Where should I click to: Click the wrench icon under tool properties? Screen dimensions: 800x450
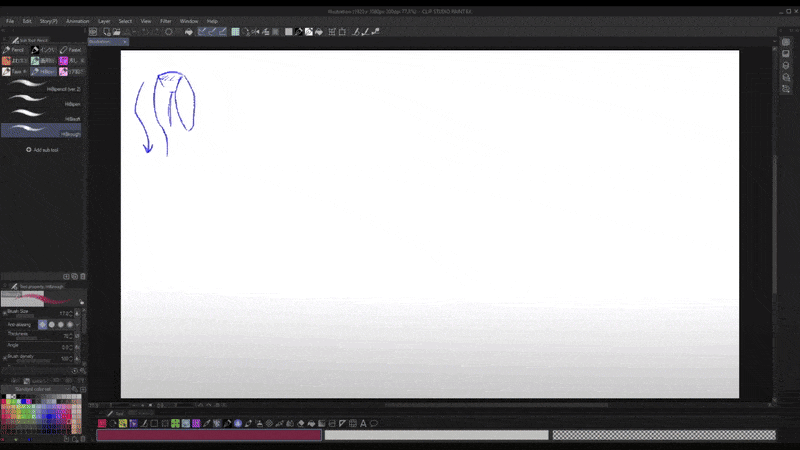click(x=83, y=371)
